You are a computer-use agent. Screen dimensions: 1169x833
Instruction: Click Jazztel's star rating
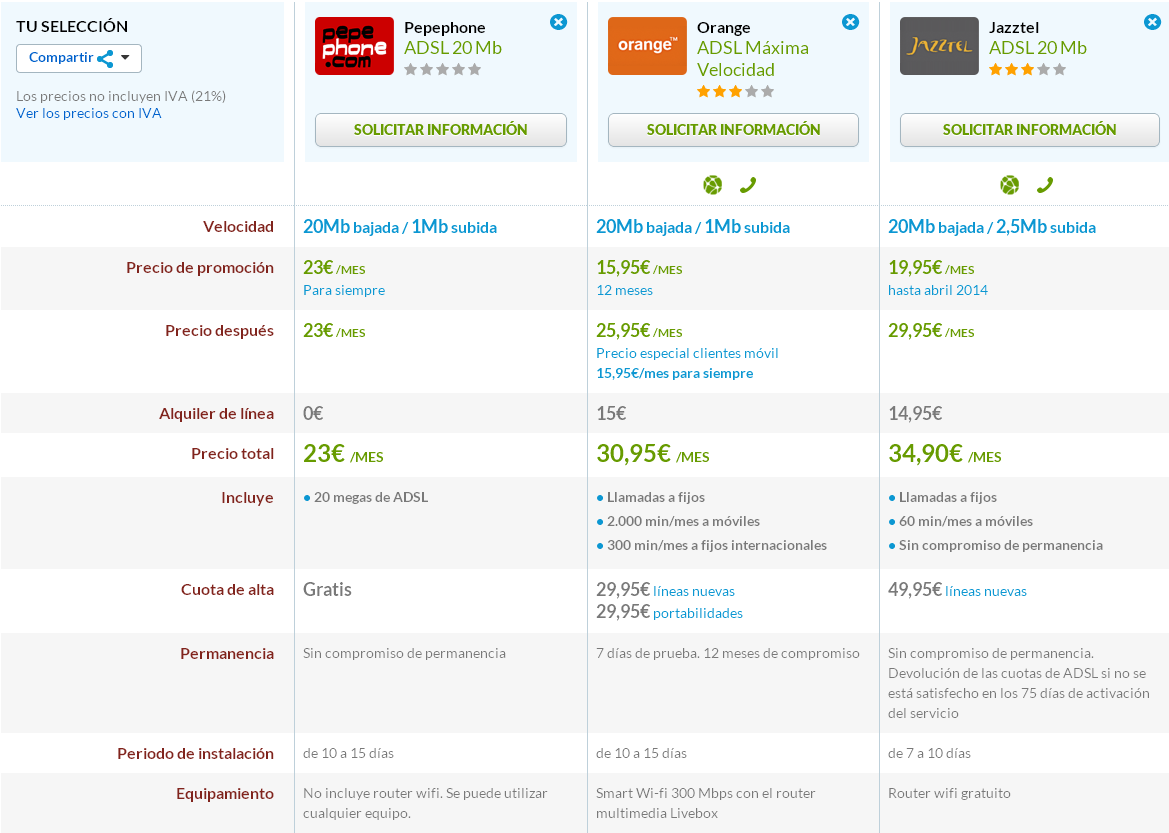1028,69
